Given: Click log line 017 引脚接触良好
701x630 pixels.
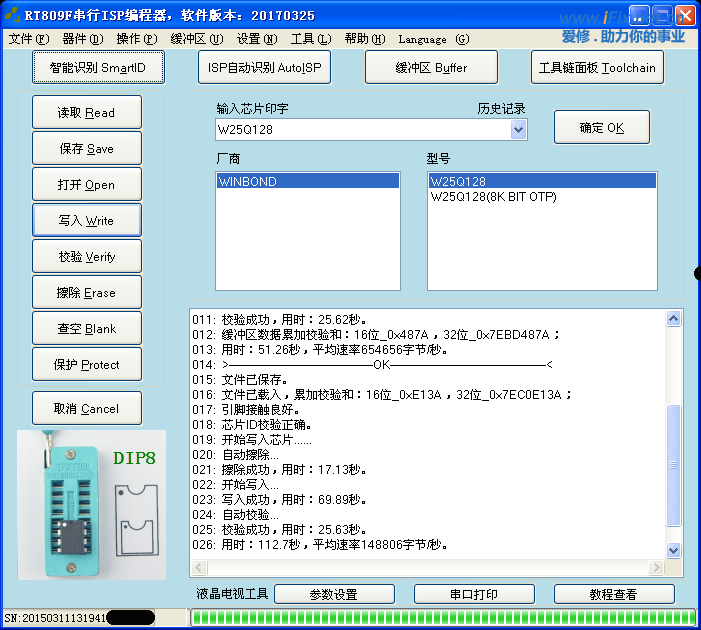Looking at the screenshot, I should tap(246, 410).
